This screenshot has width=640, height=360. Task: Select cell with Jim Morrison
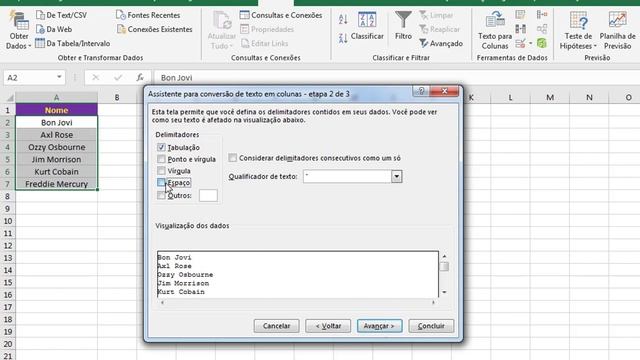tap(56, 160)
